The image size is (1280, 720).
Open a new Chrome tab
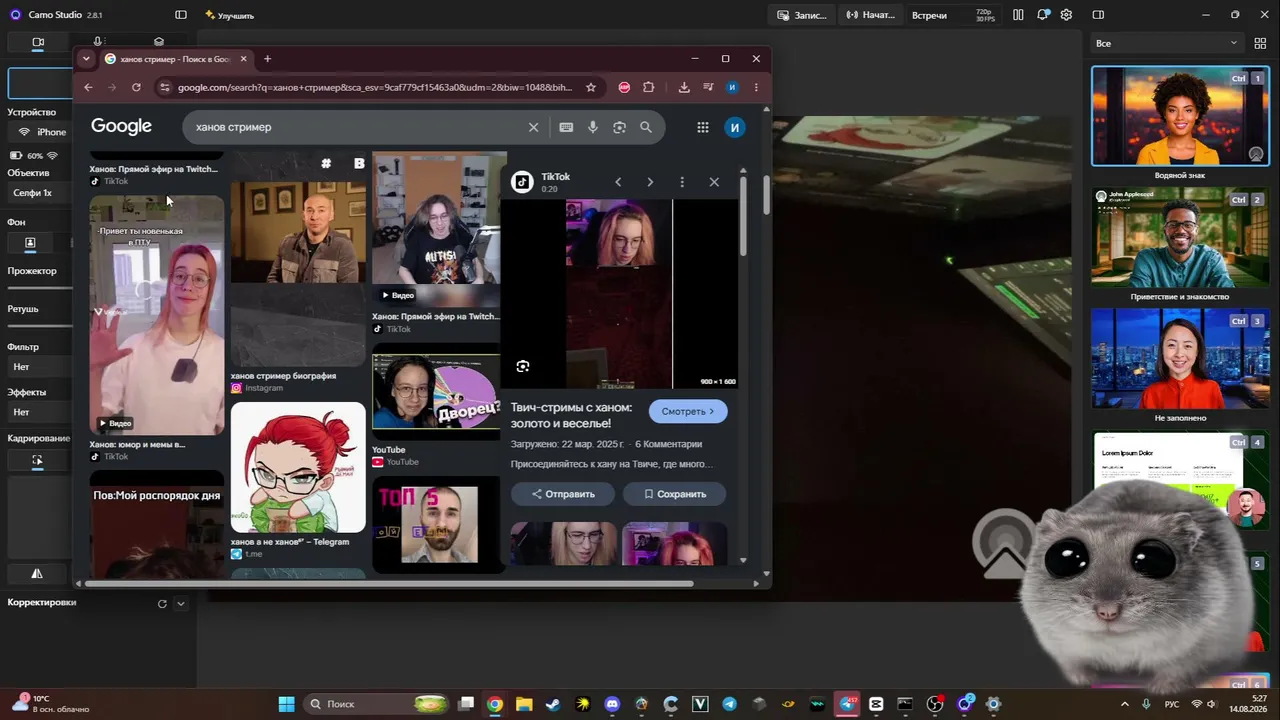coord(267,59)
